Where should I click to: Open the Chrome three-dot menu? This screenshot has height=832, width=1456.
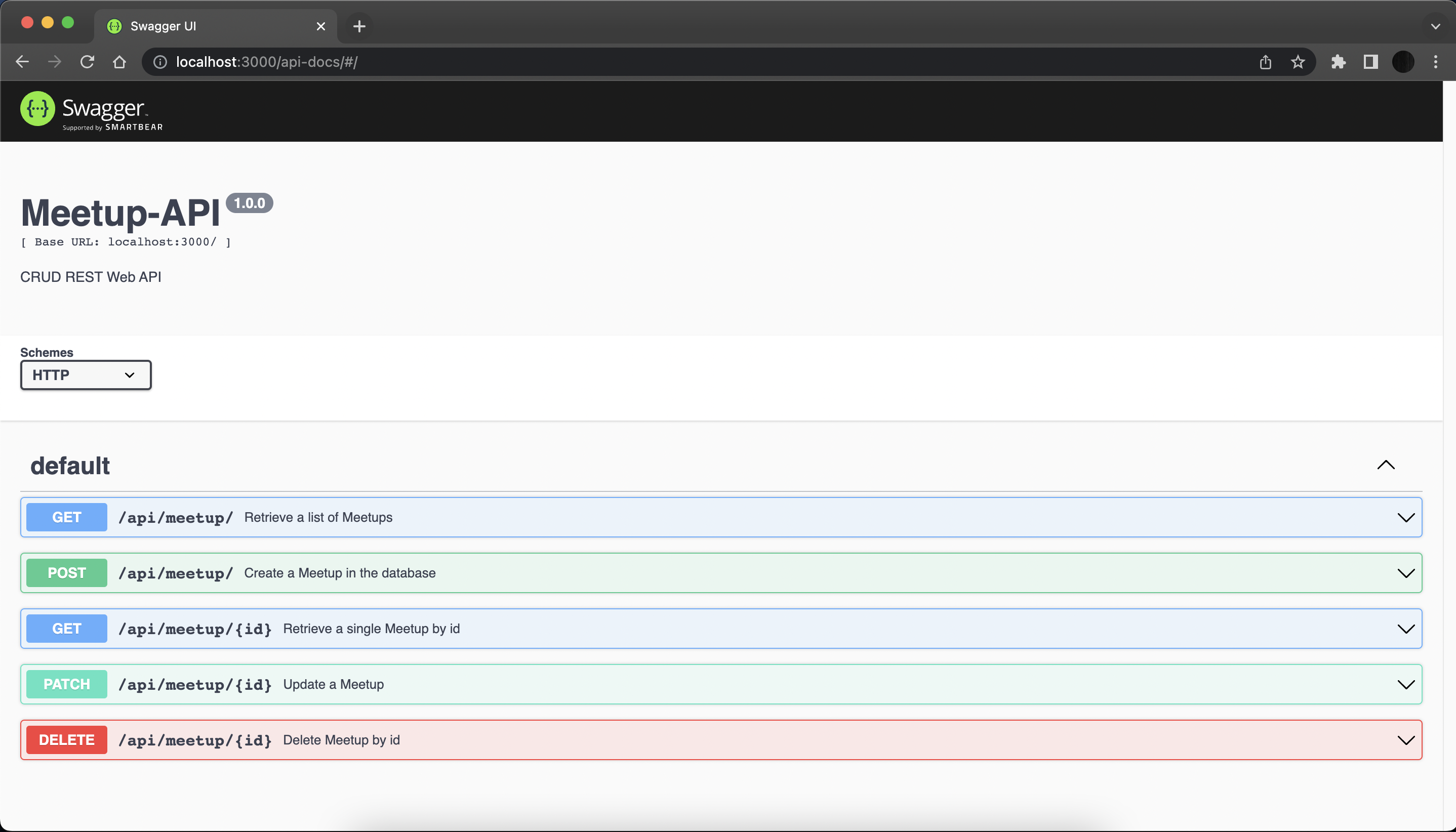point(1435,62)
